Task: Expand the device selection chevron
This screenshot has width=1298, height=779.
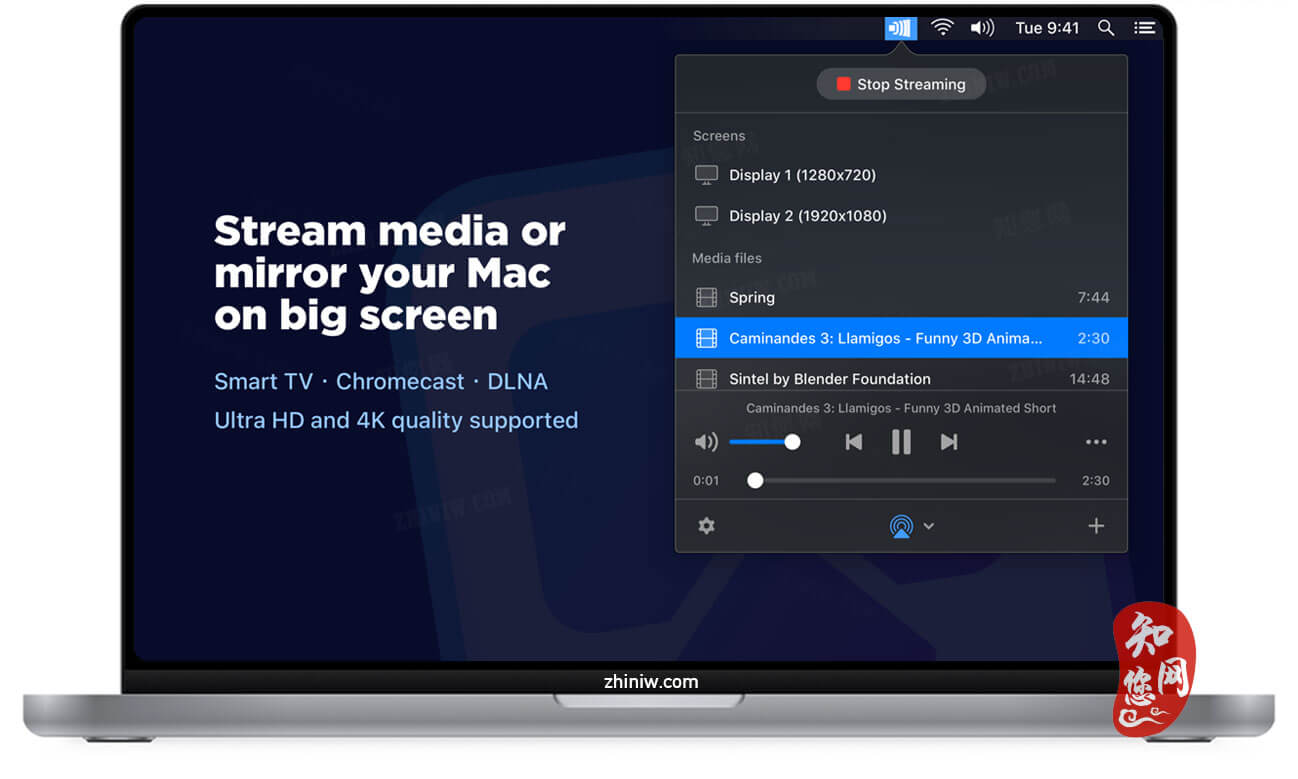Action: click(929, 526)
